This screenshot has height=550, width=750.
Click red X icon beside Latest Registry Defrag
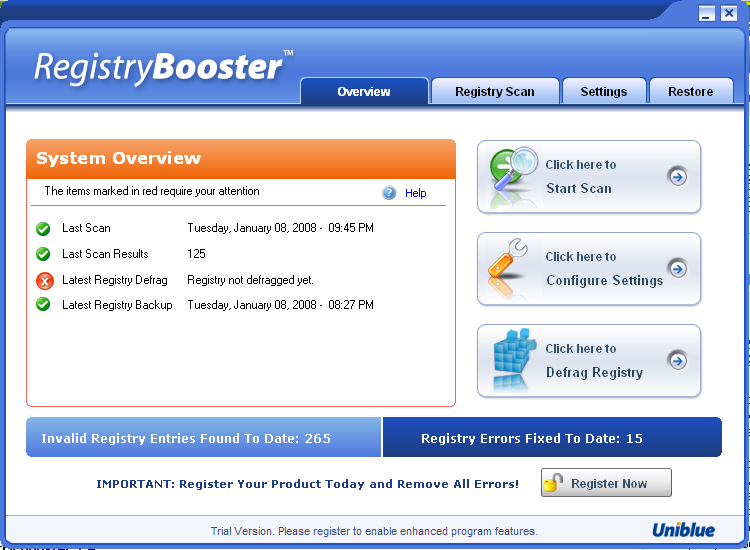(x=44, y=281)
